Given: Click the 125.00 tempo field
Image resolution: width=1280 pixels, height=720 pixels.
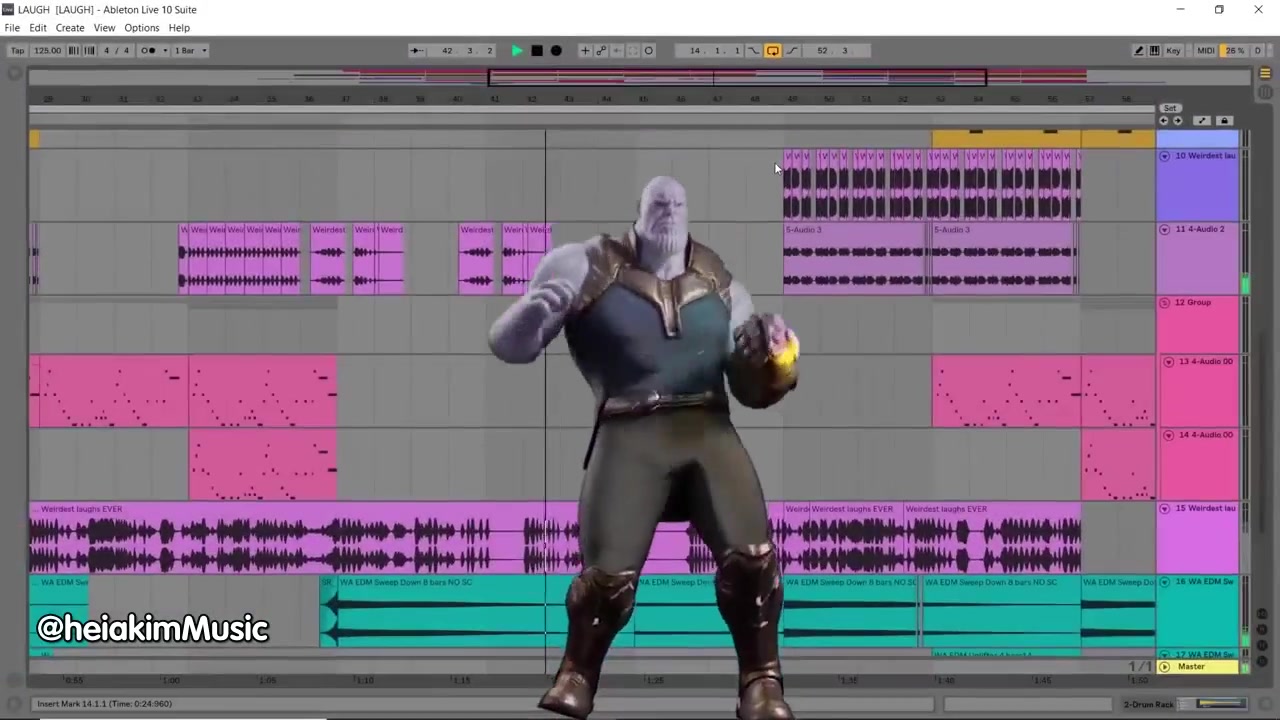Looking at the screenshot, I should point(47,51).
